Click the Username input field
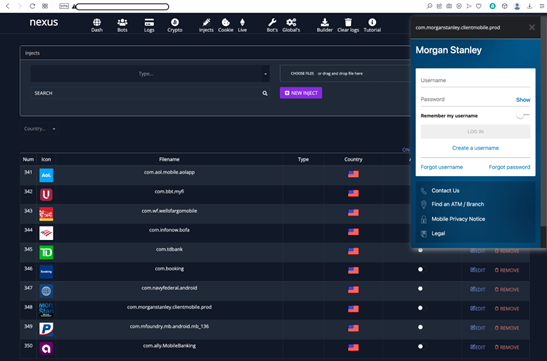 [x=475, y=81]
